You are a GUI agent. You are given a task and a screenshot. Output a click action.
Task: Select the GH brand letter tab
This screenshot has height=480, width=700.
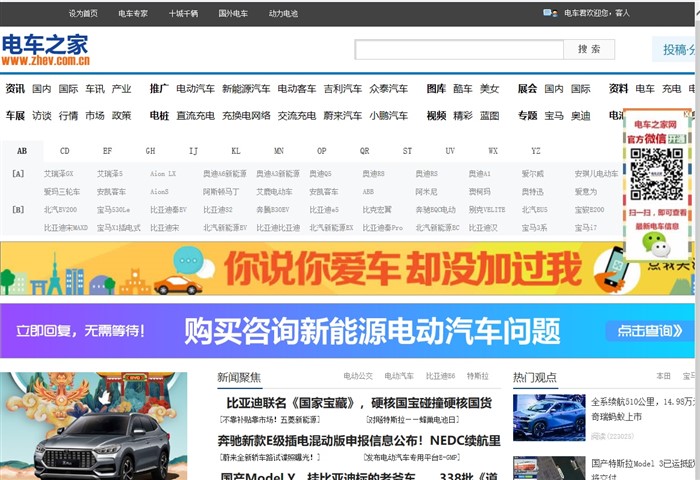pyautogui.click(x=150, y=151)
